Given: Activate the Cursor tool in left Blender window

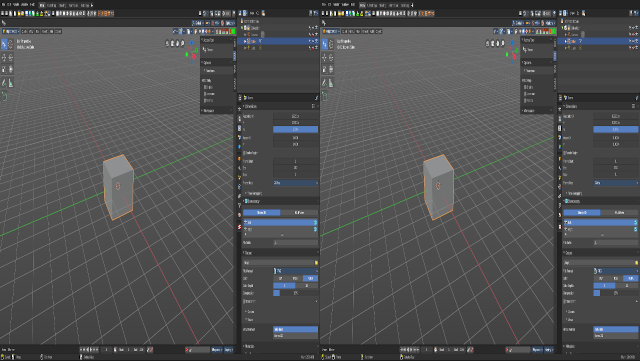Looking at the screenshot, I should pos(11,44).
